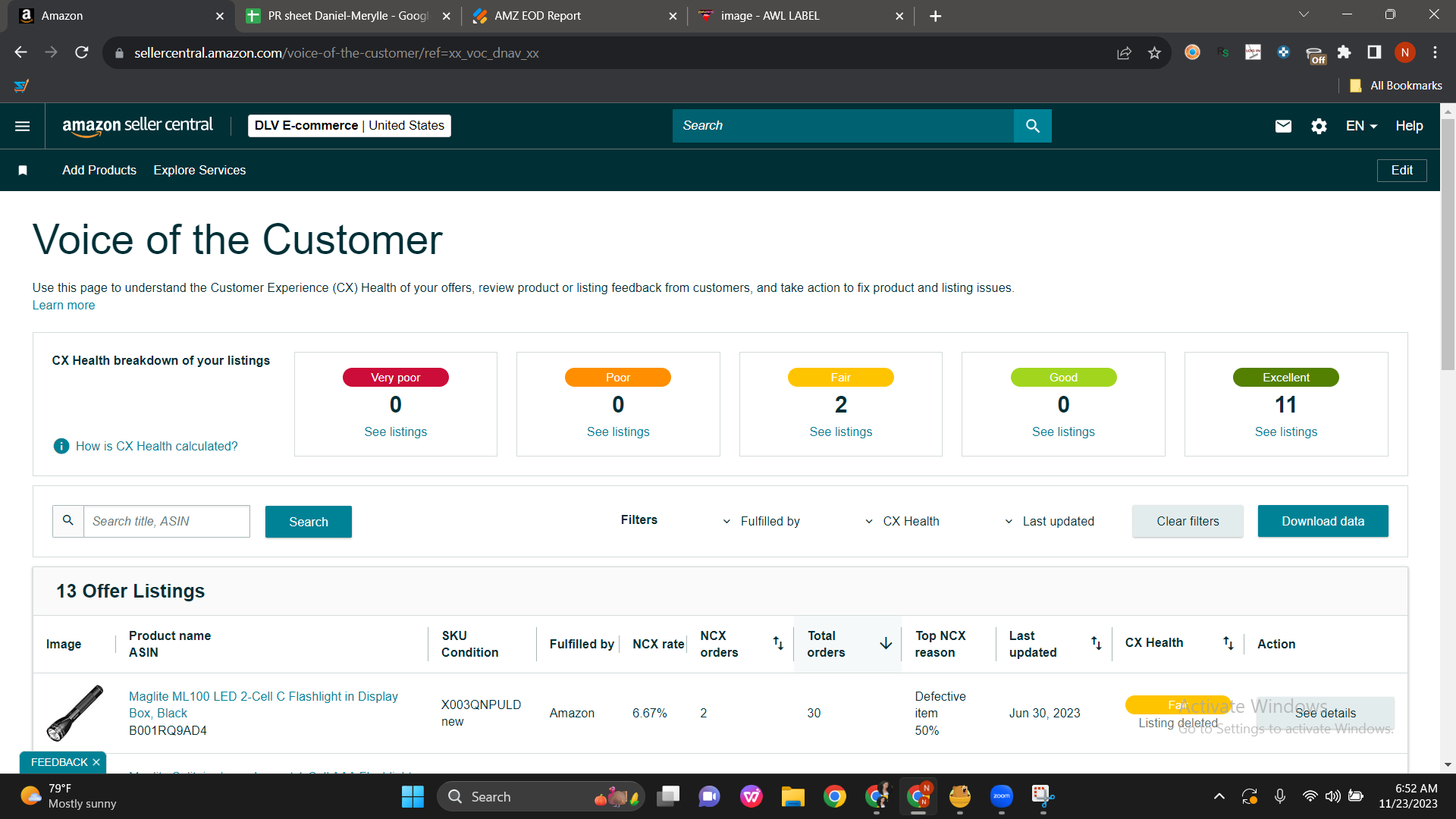
Task: Click the search magnifier button in header
Action: [x=1032, y=126]
